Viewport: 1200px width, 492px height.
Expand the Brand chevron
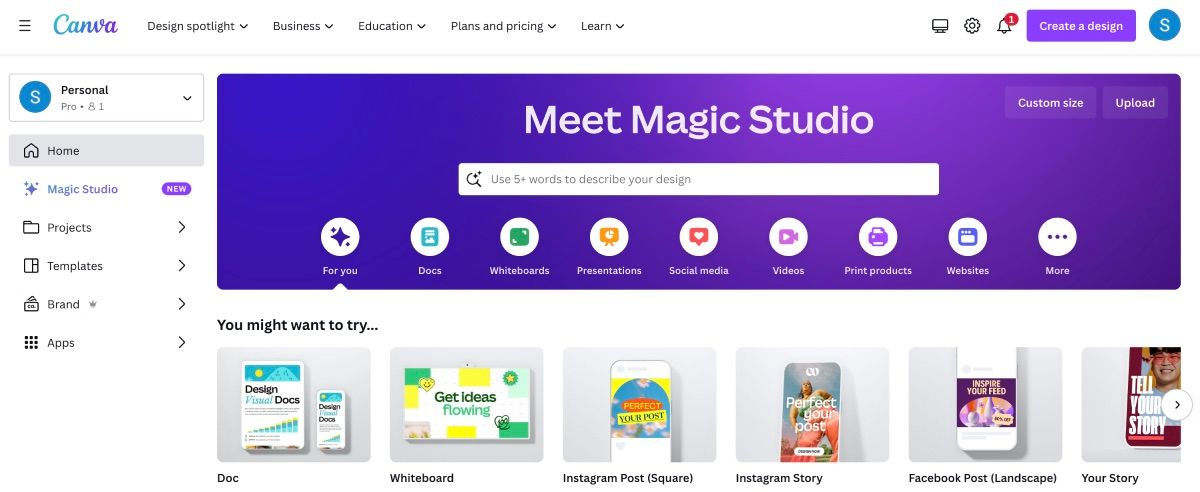[182, 304]
